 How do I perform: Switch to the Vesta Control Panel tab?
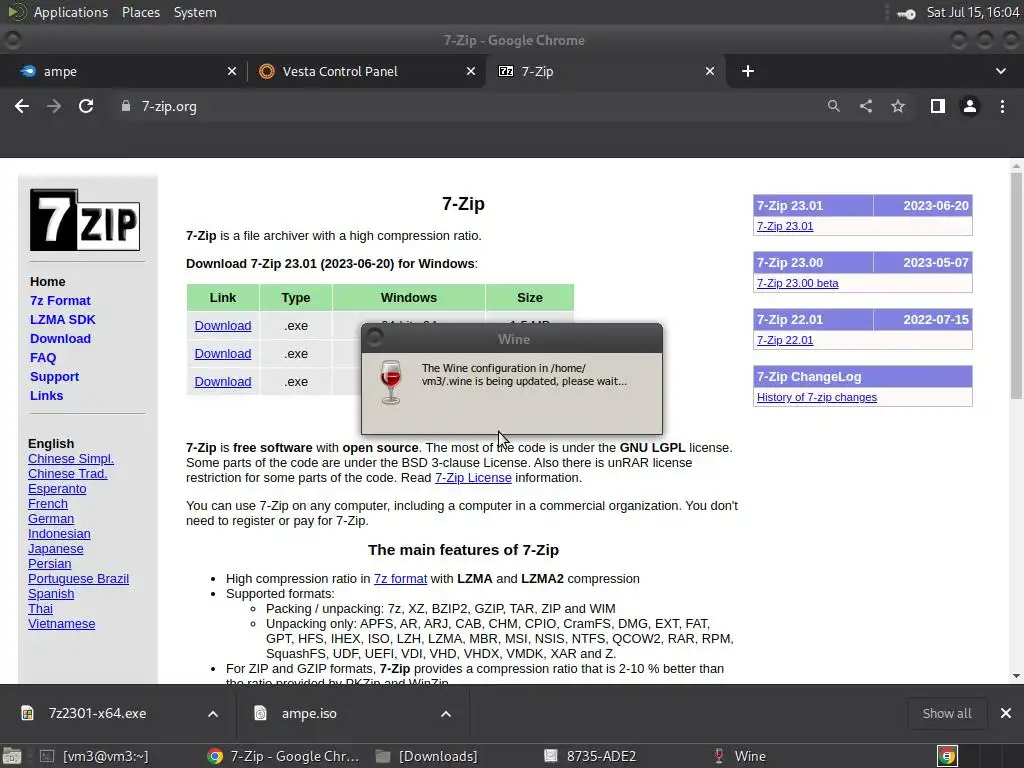(367, 71)
